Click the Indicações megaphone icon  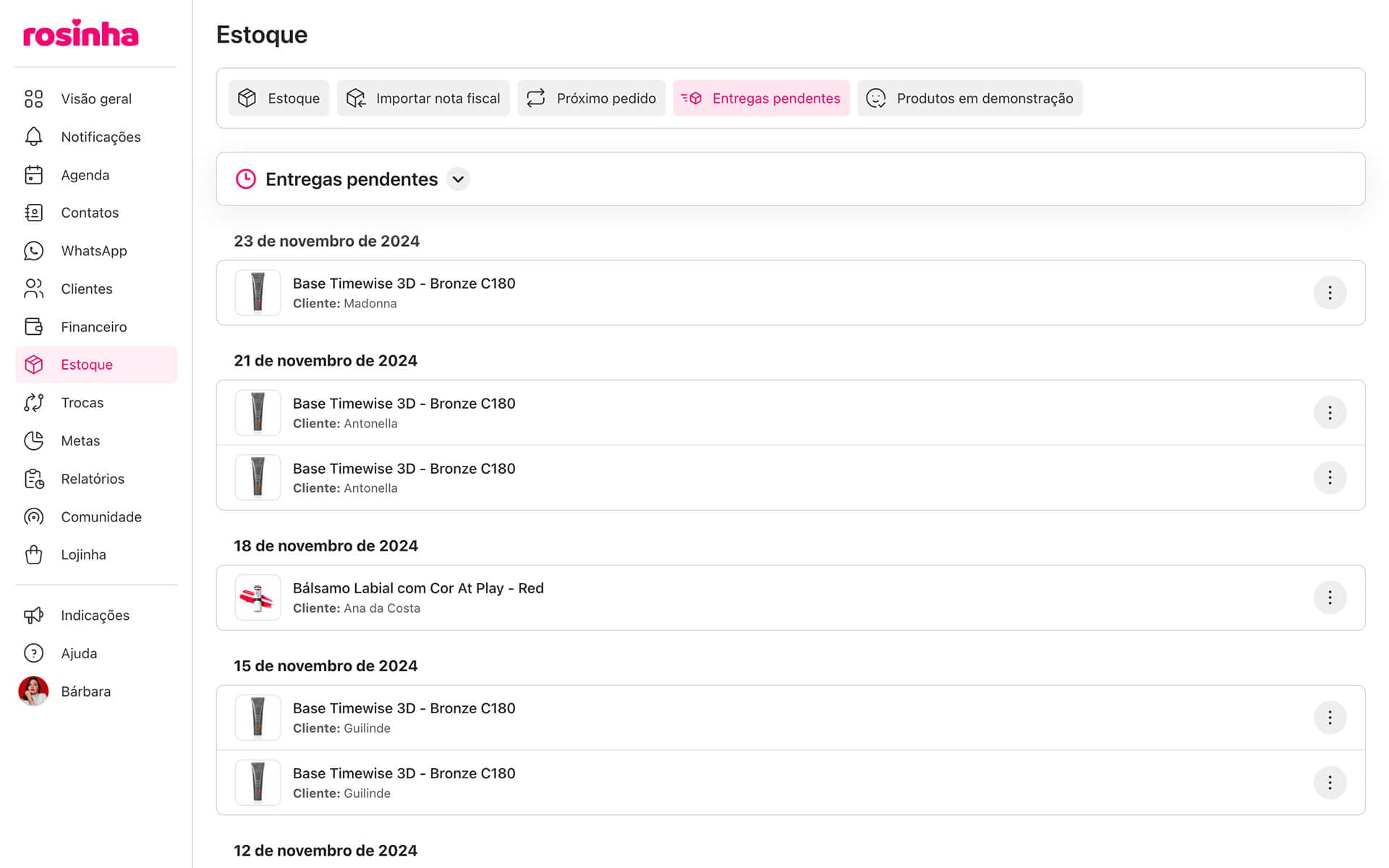[x=34, y=616]
